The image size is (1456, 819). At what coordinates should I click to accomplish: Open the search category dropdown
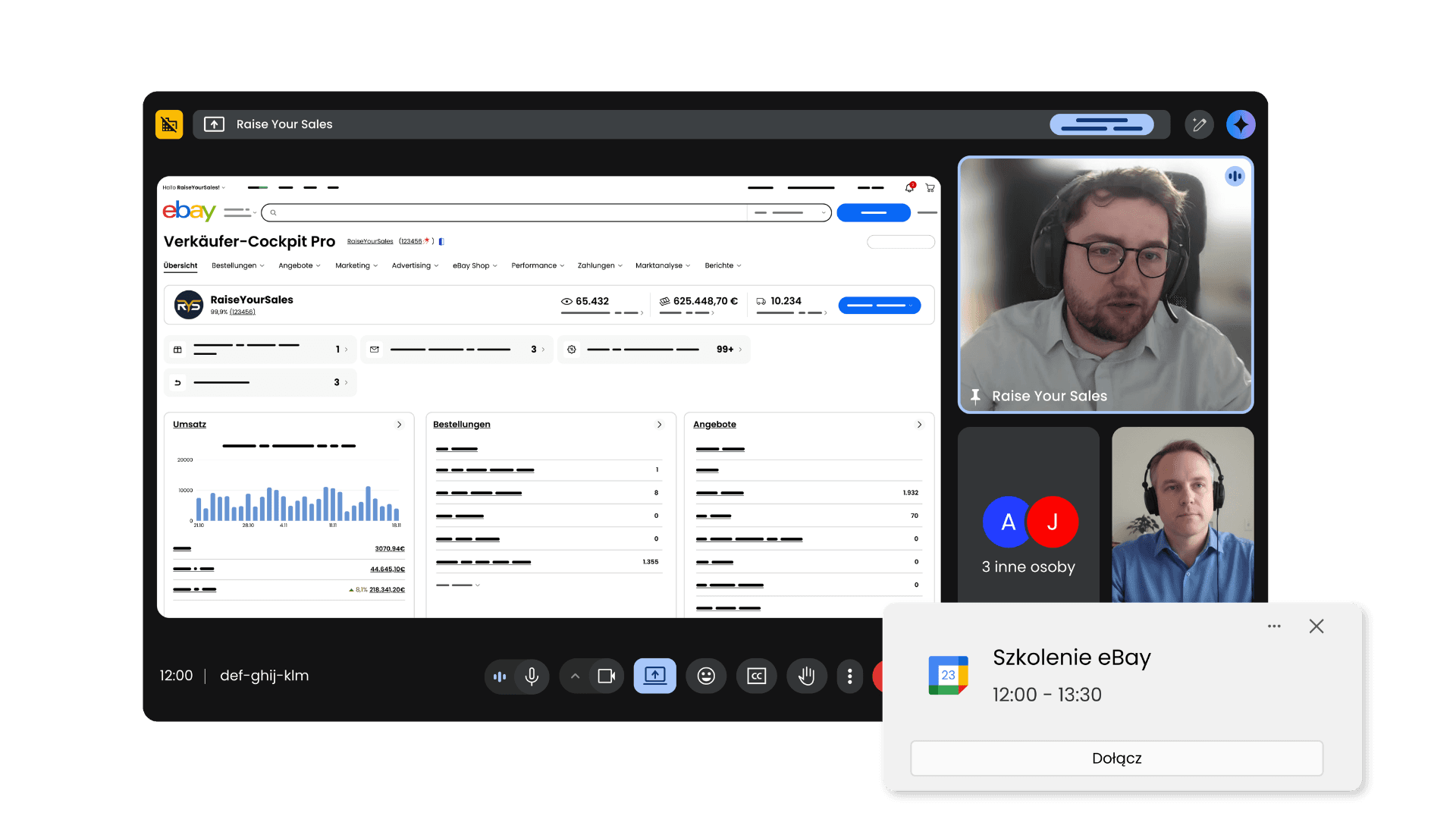pyautogui.click(x=789, y=213)
